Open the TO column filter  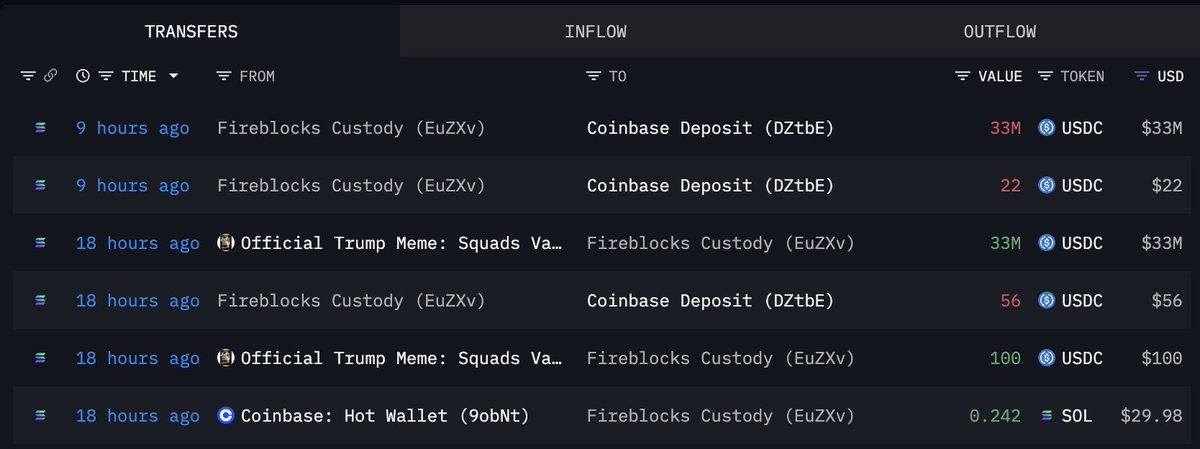click(x=594, y=76)
